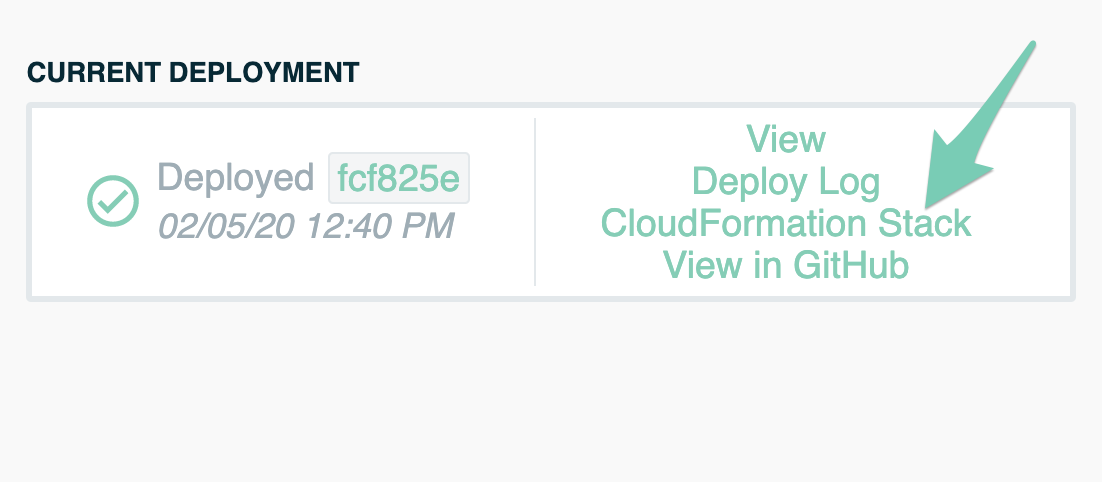Open commit fcf825e hash badge
The image size is (1102, 482).
point(398,178)
